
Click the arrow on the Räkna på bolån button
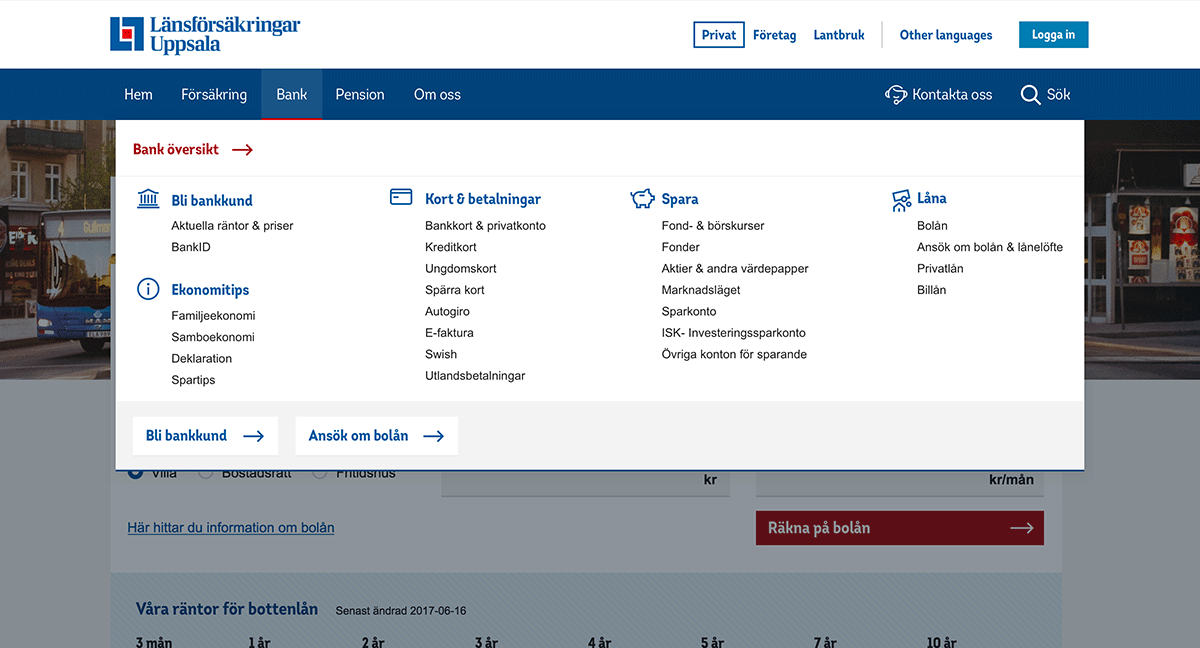point(1022,527)
